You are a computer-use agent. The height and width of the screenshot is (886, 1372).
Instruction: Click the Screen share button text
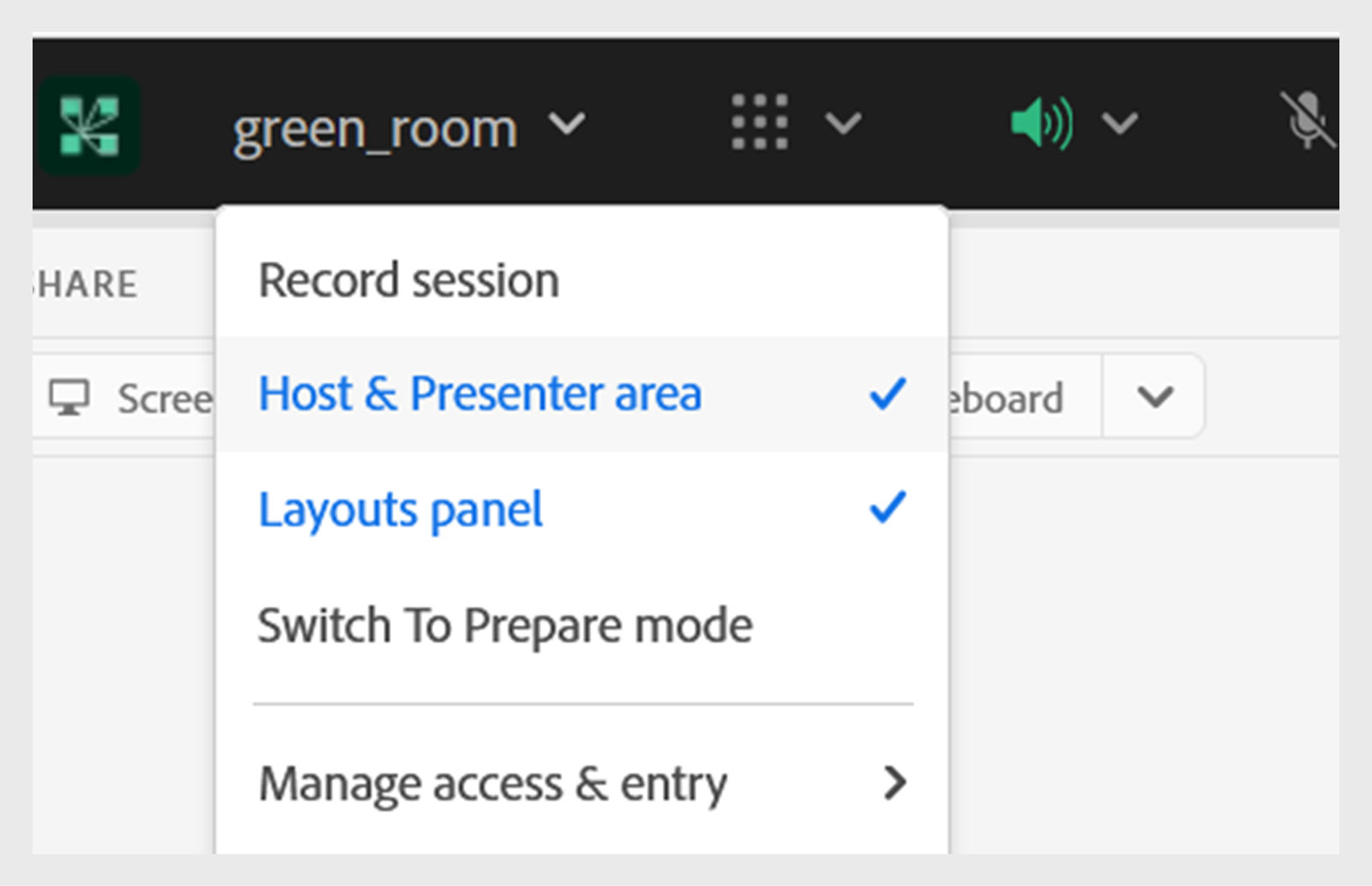164,399
